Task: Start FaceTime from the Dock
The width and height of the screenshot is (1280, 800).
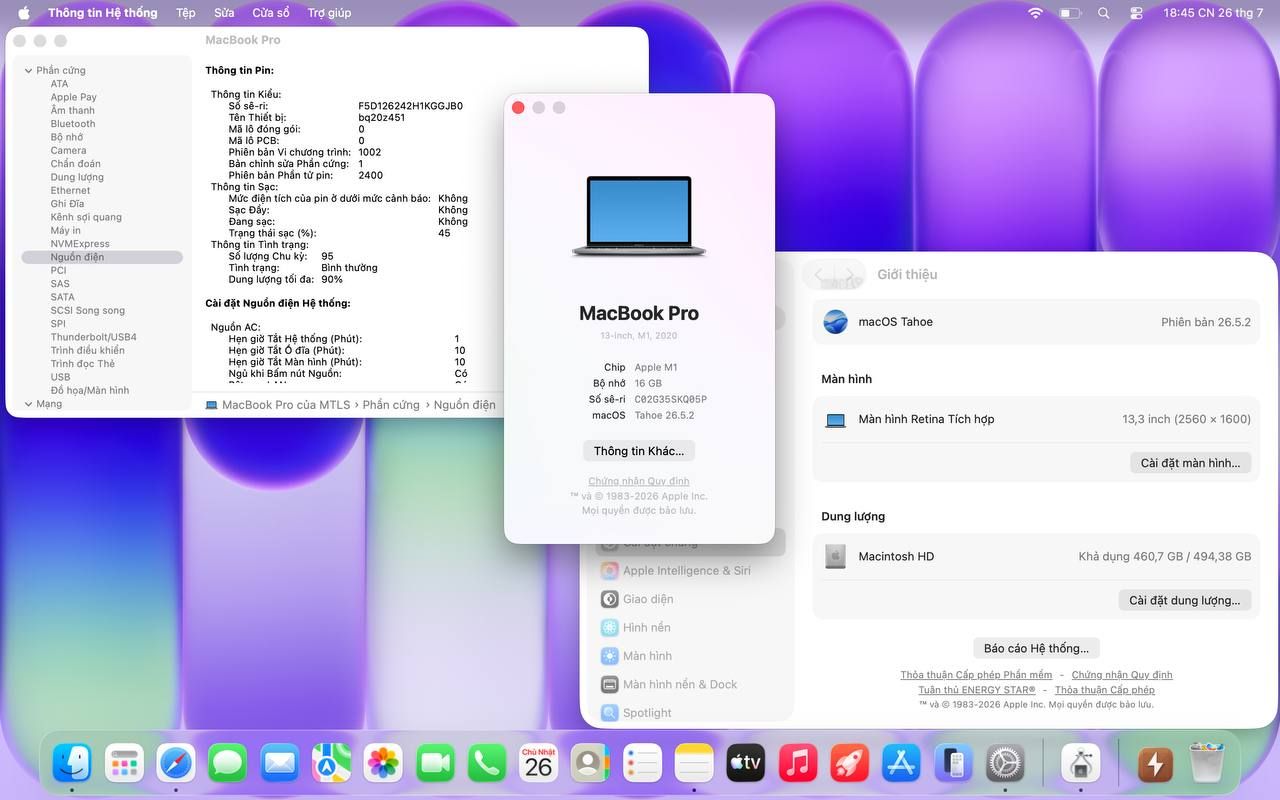Action: pos(435,764)
